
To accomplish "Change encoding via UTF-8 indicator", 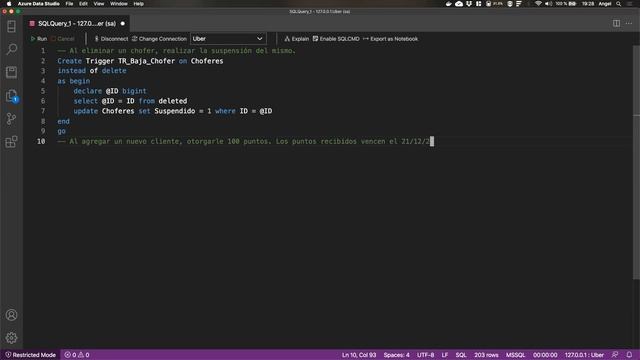I will [425, 355].
